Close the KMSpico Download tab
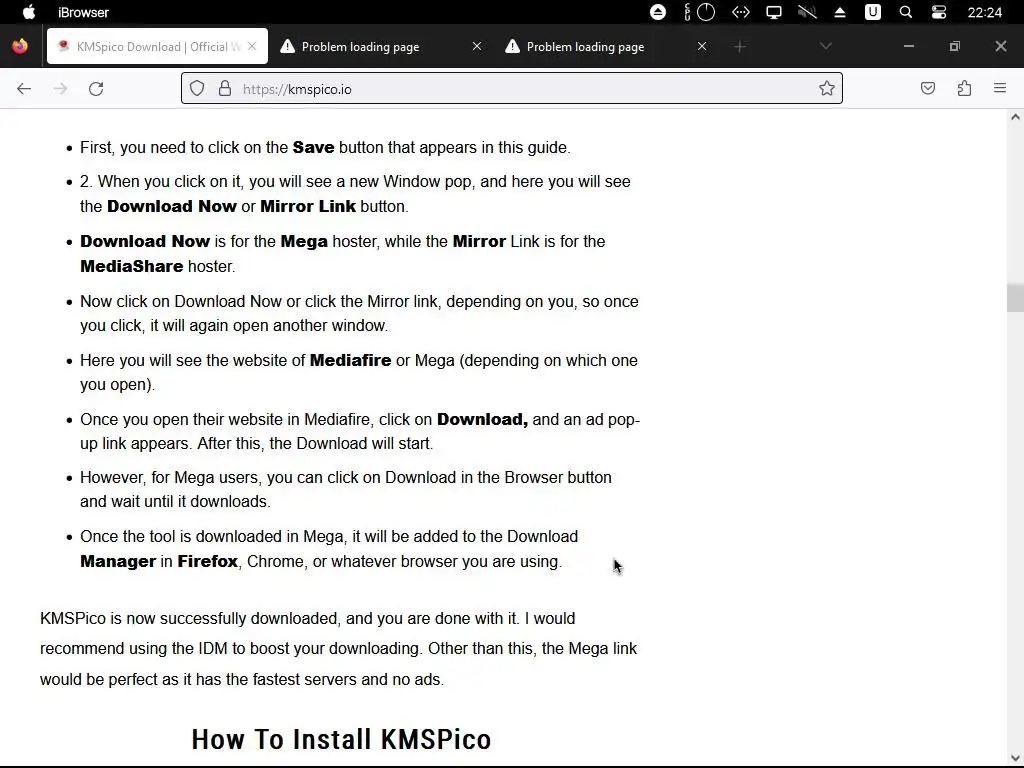Image resolution: width=1024 pixels, height=768 pixels. point(252,46)
